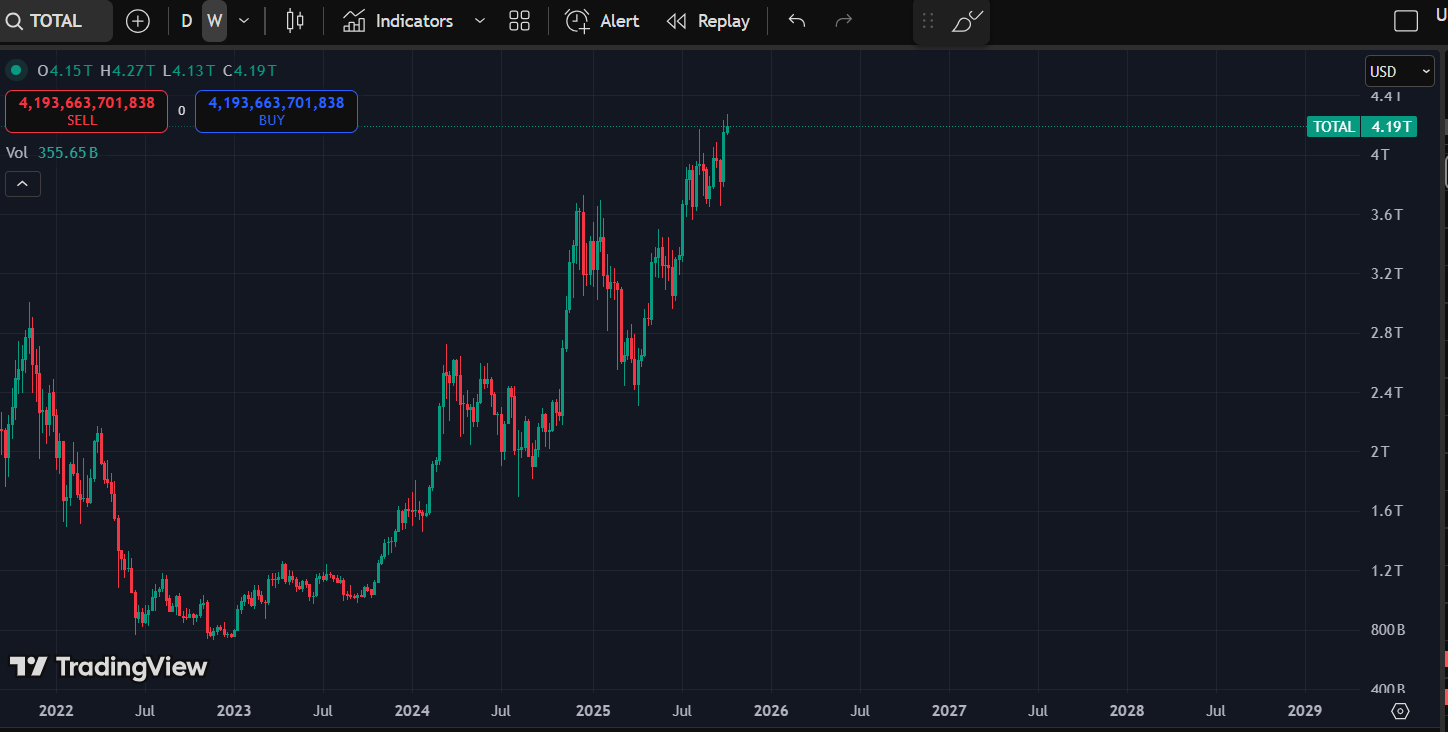Collapse the indicator legend chevron
The image size is (1448, 732).
tap(23, 184)
